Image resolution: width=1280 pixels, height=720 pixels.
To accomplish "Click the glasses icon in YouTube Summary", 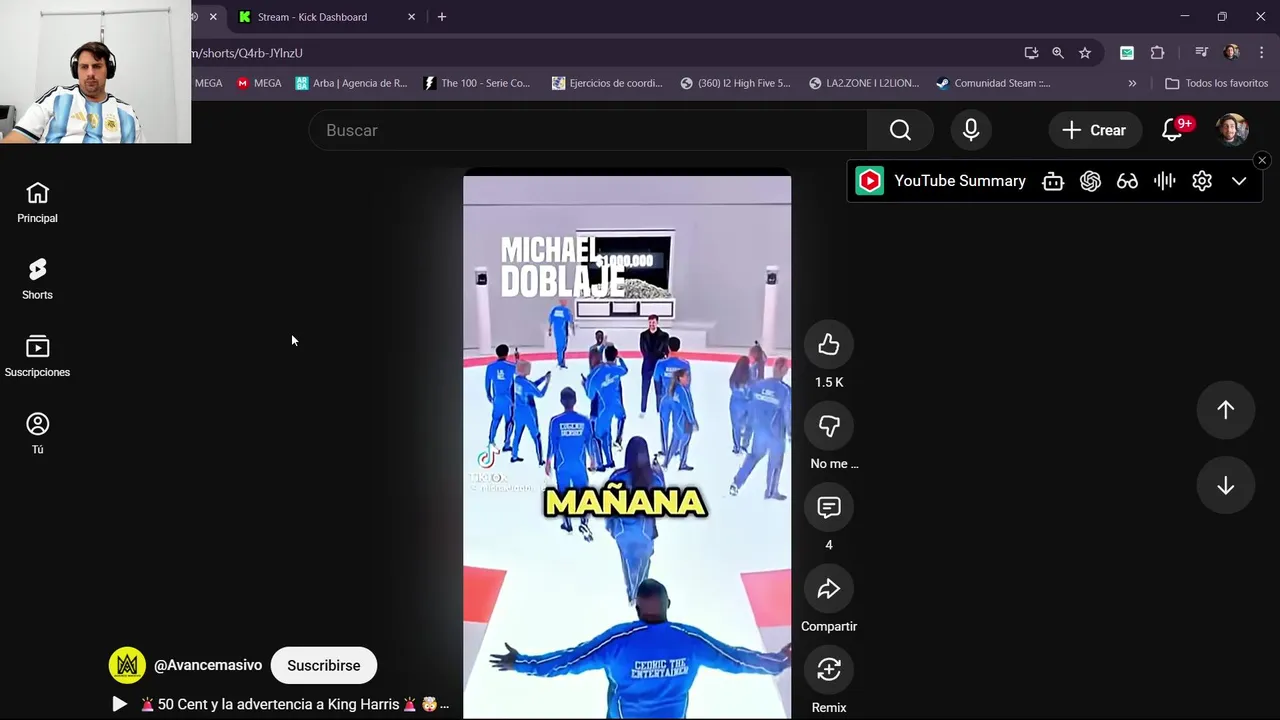I will coord(1127,181).
